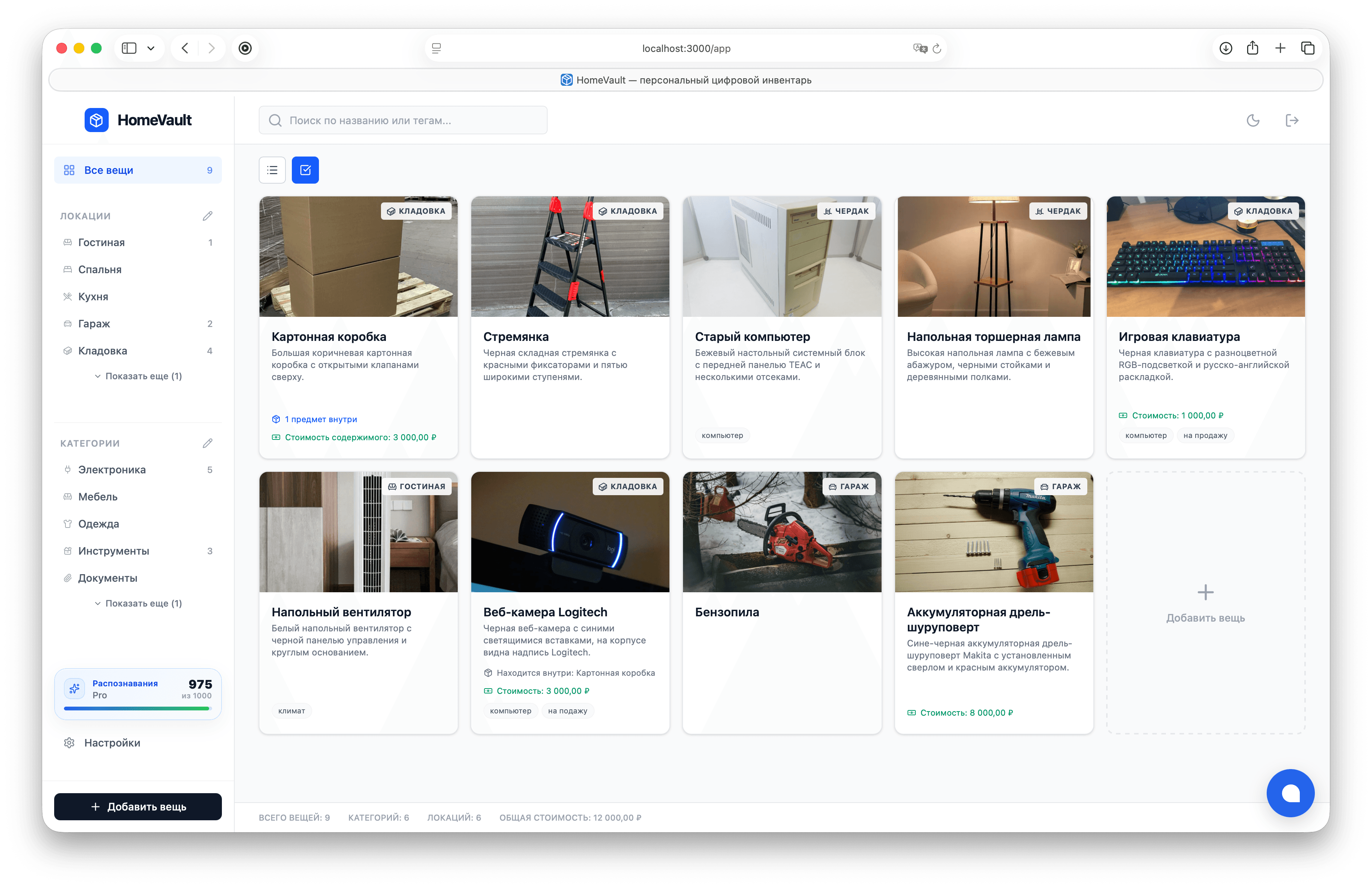
Task: Filter by Электроника category
Action: click(138, 470)
